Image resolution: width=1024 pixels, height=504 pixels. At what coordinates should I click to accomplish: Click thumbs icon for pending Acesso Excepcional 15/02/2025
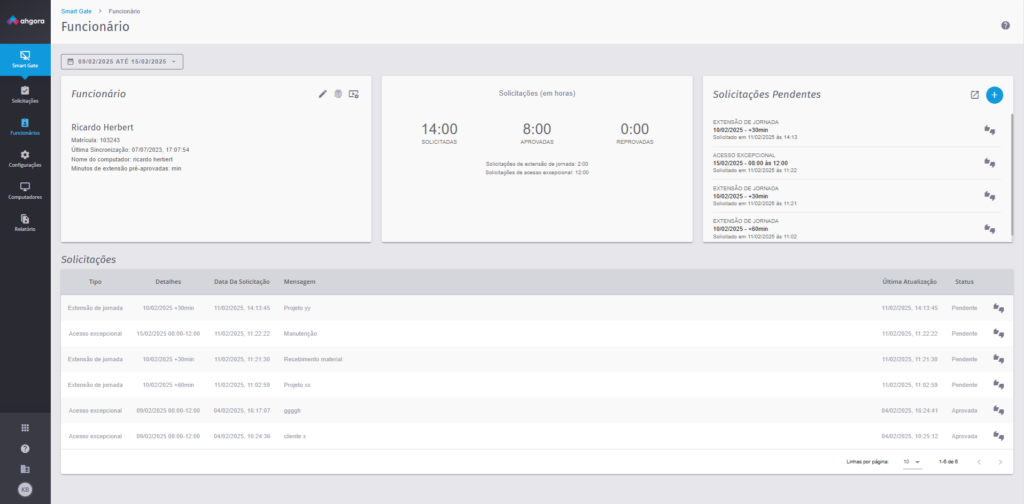pyautogui.click(x=991, y=162)
